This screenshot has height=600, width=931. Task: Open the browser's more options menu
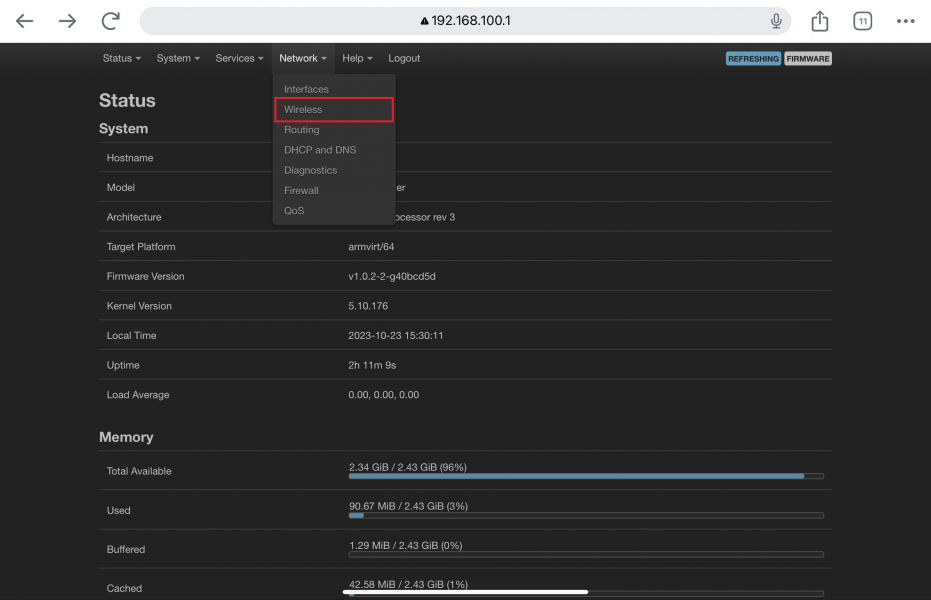[x=905, y=20]
